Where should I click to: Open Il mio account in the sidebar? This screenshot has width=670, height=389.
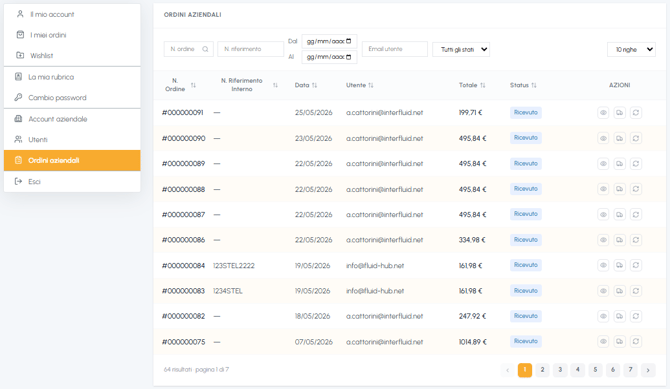pyautogui.click(x=72, y=14)
